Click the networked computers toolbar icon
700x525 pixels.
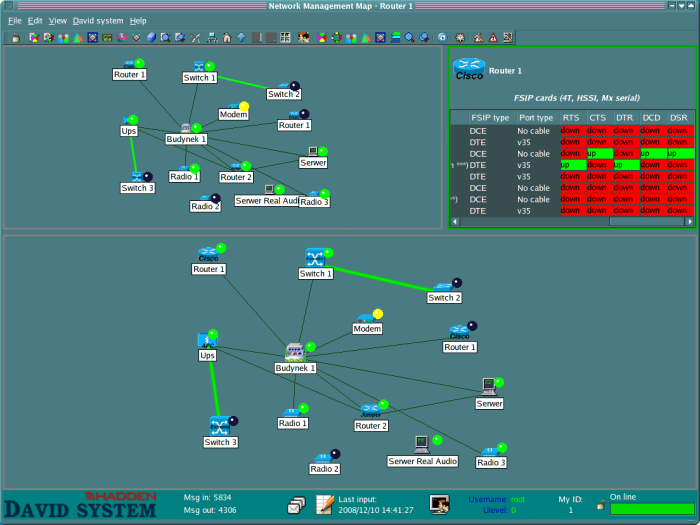212,38
